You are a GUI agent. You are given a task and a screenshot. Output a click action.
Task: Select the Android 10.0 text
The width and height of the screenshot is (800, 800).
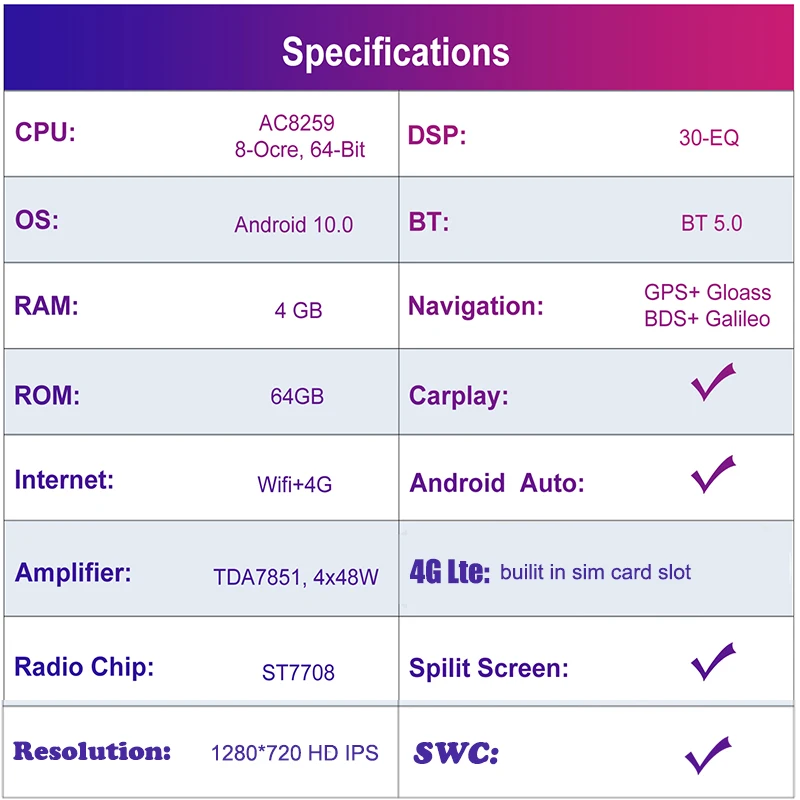294,225
